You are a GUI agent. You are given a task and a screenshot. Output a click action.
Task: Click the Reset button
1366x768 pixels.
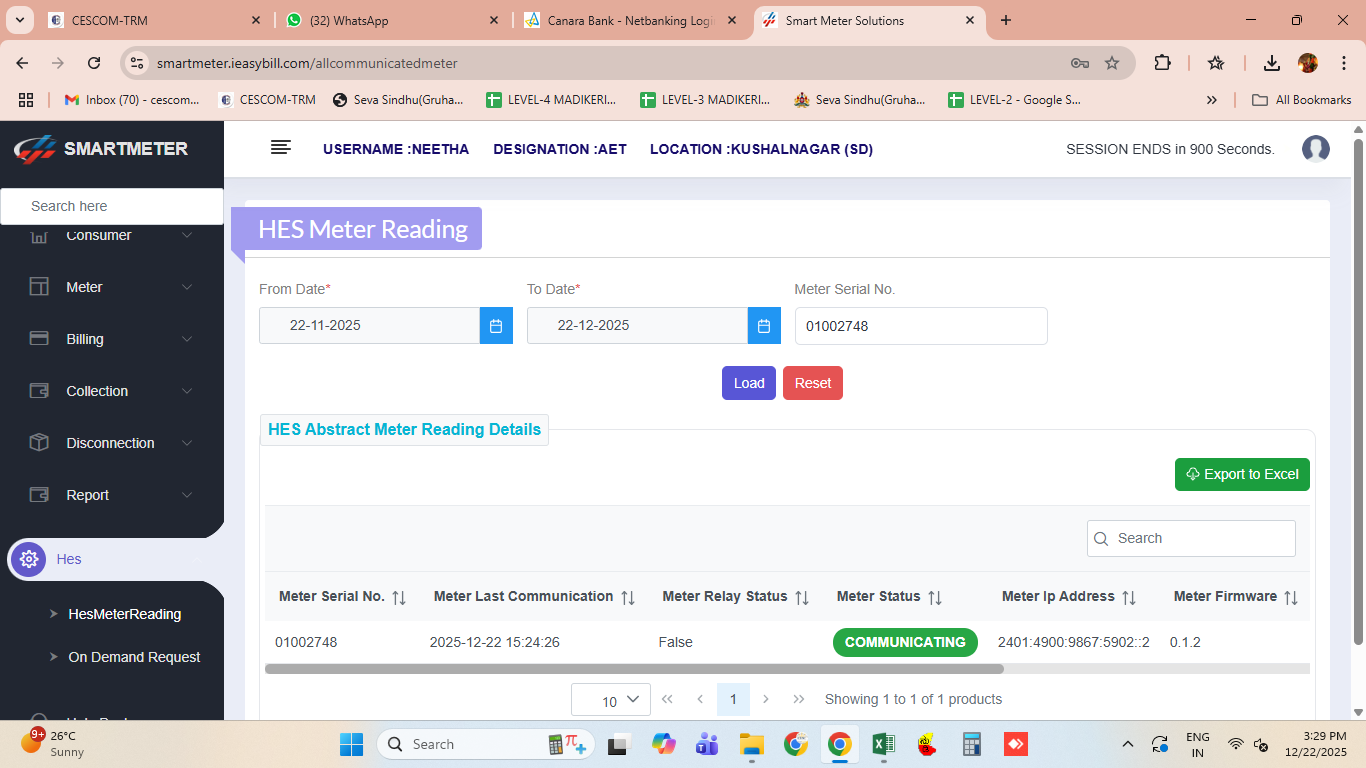pos(813,383)
